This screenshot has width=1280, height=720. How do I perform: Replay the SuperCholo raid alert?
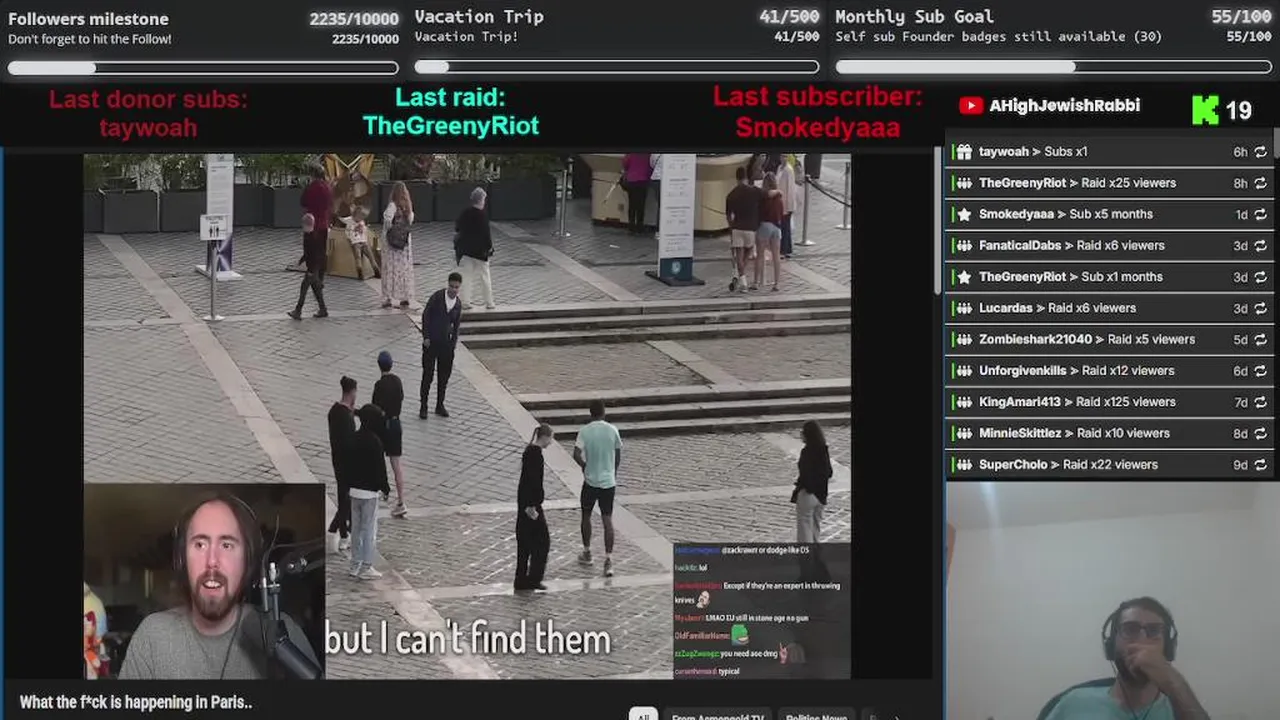1260,465
